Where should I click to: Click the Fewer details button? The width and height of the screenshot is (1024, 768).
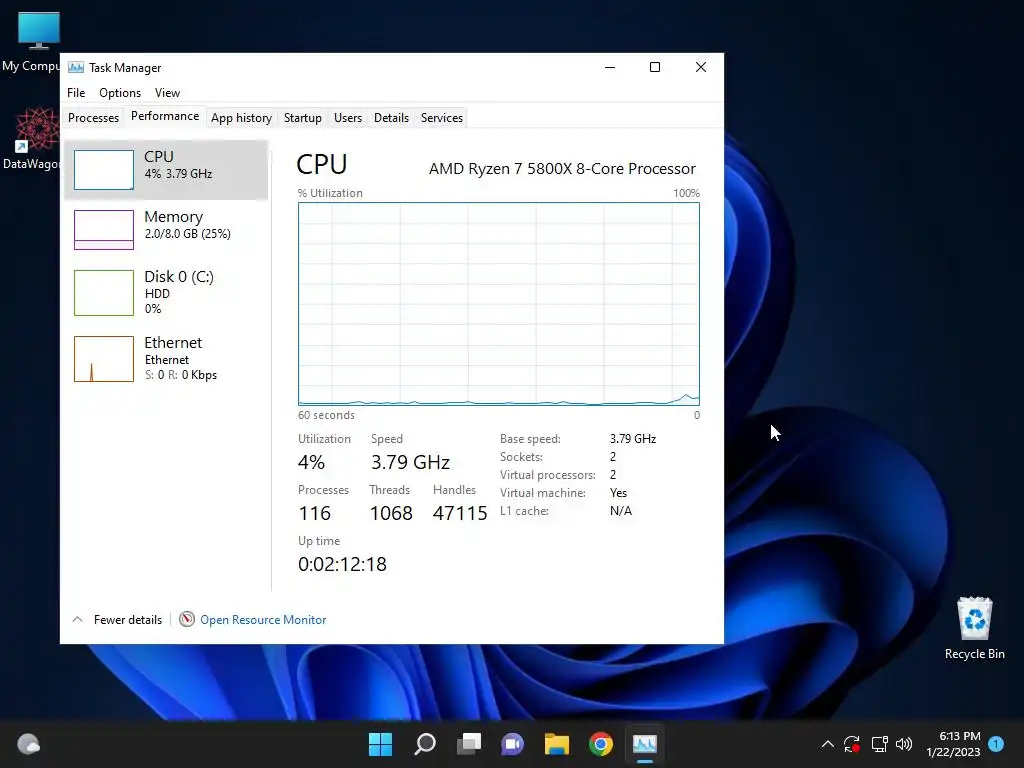pyautogui.click(x=127, y=620)
